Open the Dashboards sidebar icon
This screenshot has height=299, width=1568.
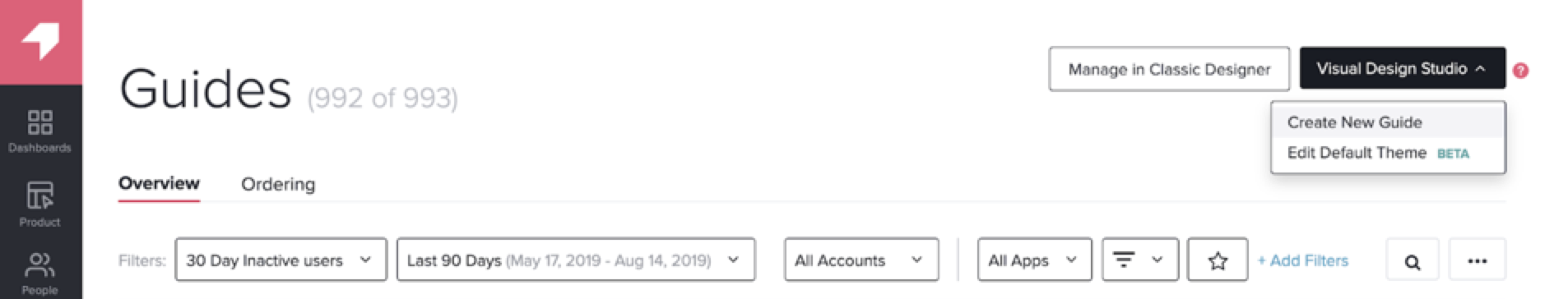pyautogui.click(x=39, y=131)
